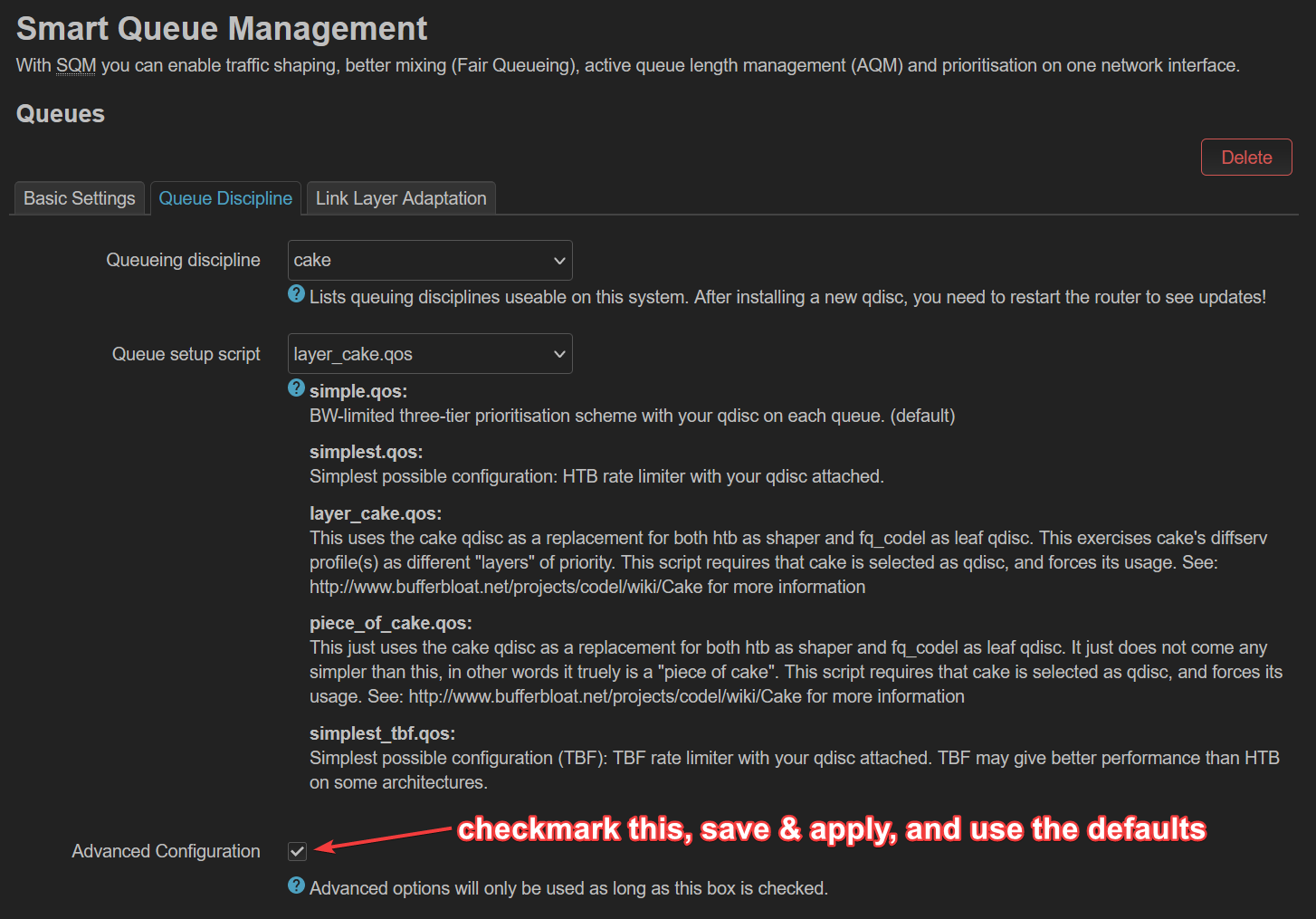Click the Smart Queue Management heading
Viewport: 1316px width, 919px height.
pyautogui.click(x=222, y=29)
